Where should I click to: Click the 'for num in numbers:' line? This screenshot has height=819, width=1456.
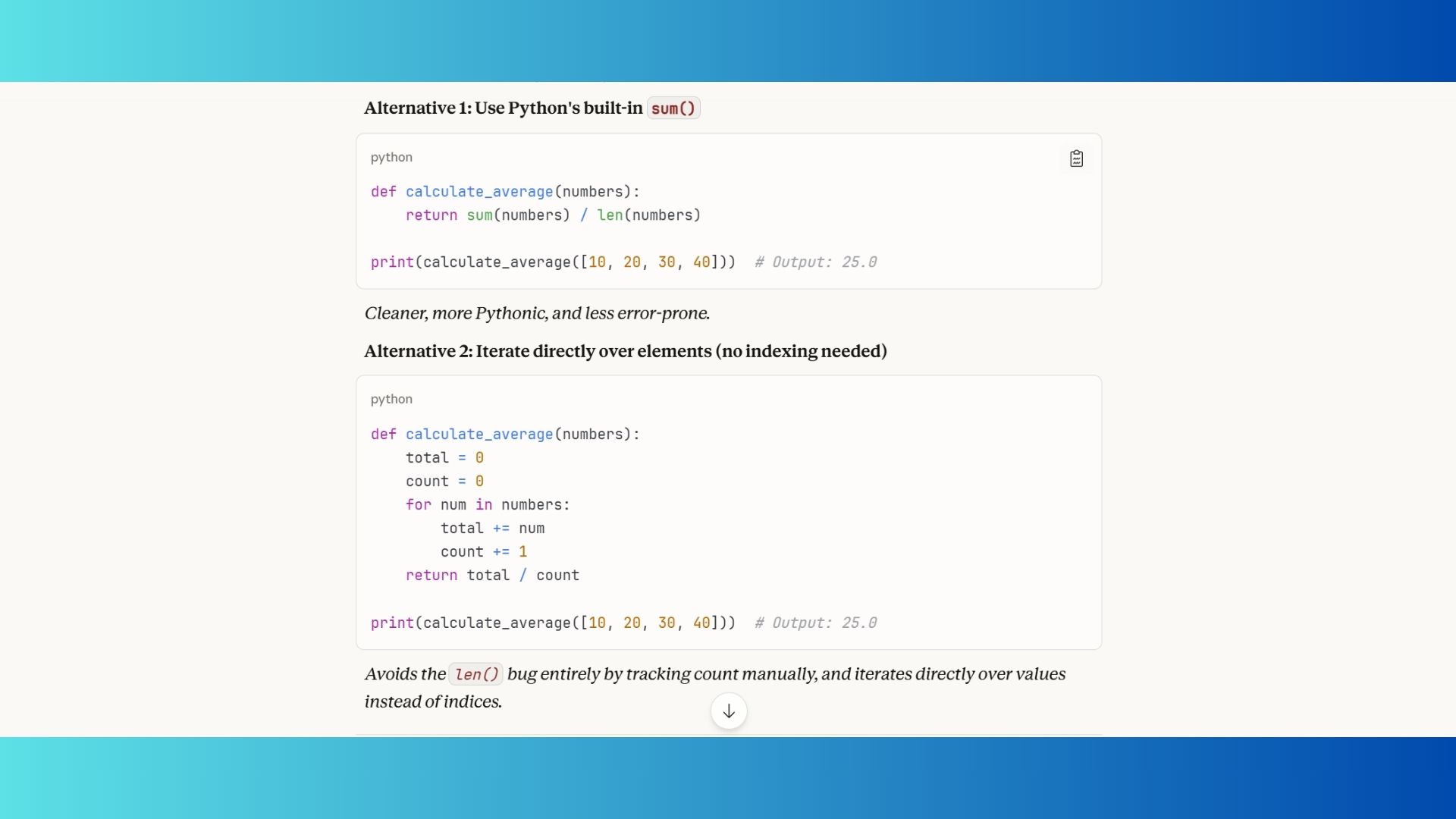[x=487, y=505]
